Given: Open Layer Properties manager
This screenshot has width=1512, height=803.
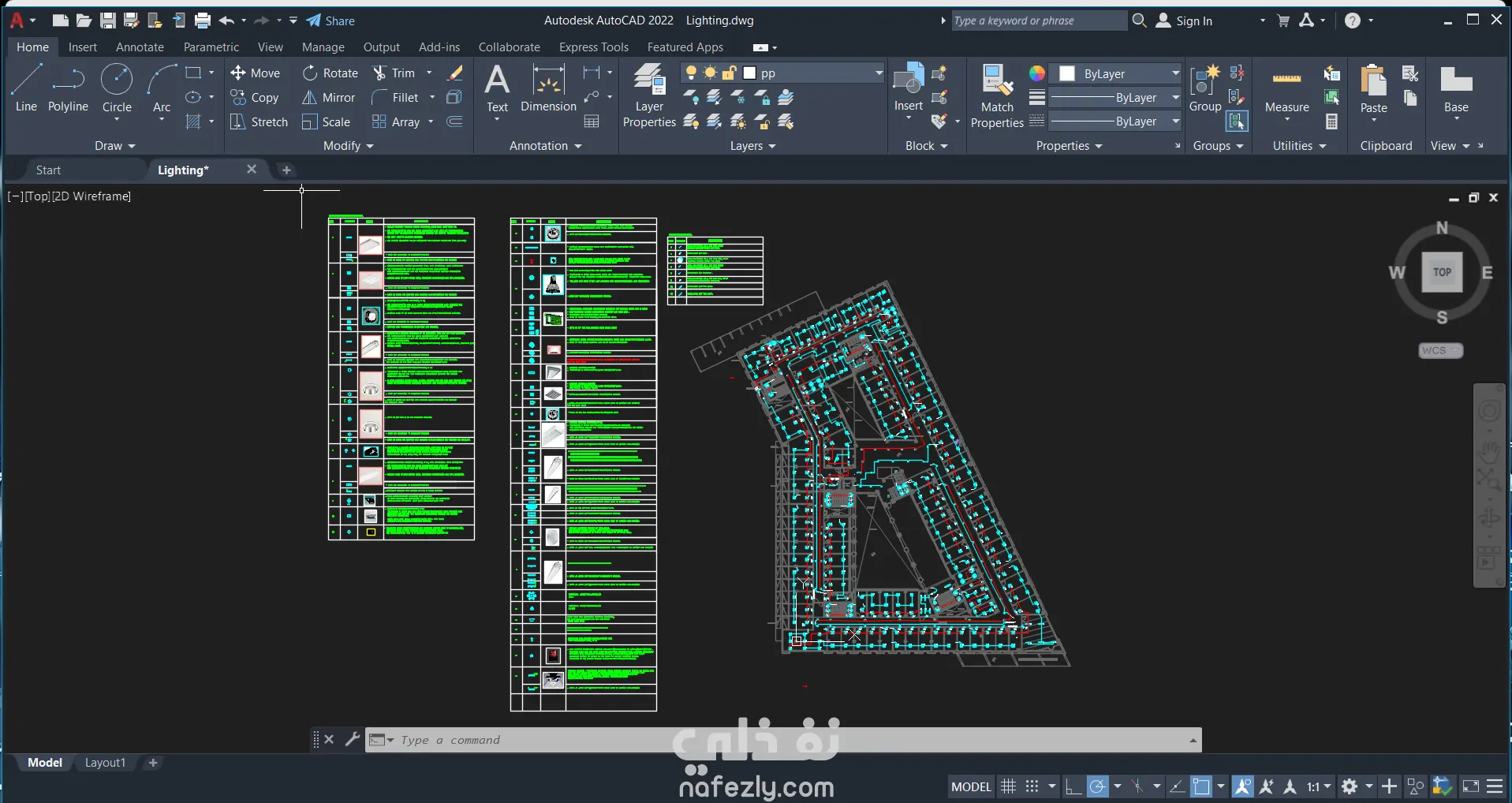Looking at the screenshot, I should pos(649,95).
